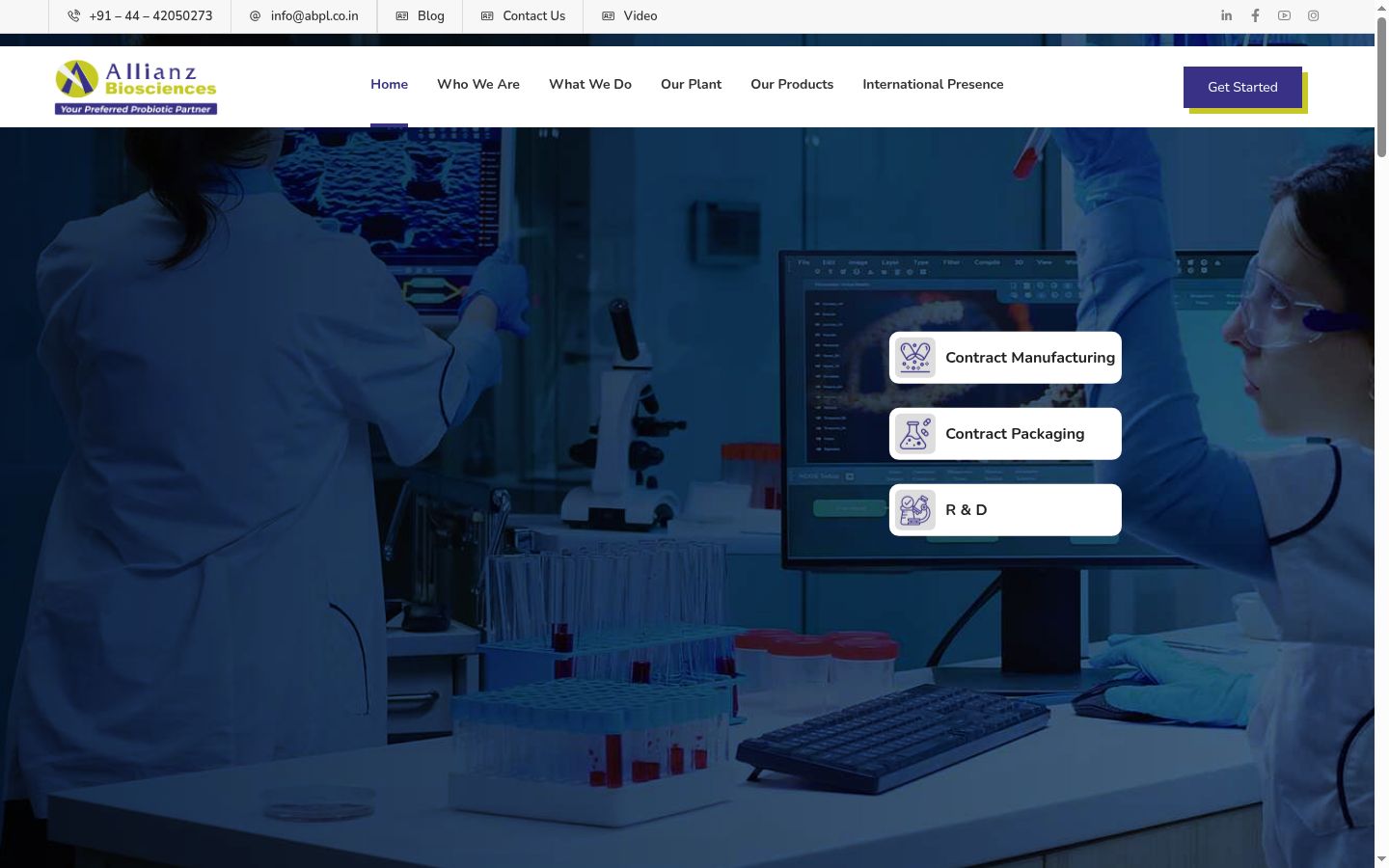Call the +91 – 44 – 42050273 link
Image resolution: width=1389 pixels, height=868 pixels.
point(150,15)
